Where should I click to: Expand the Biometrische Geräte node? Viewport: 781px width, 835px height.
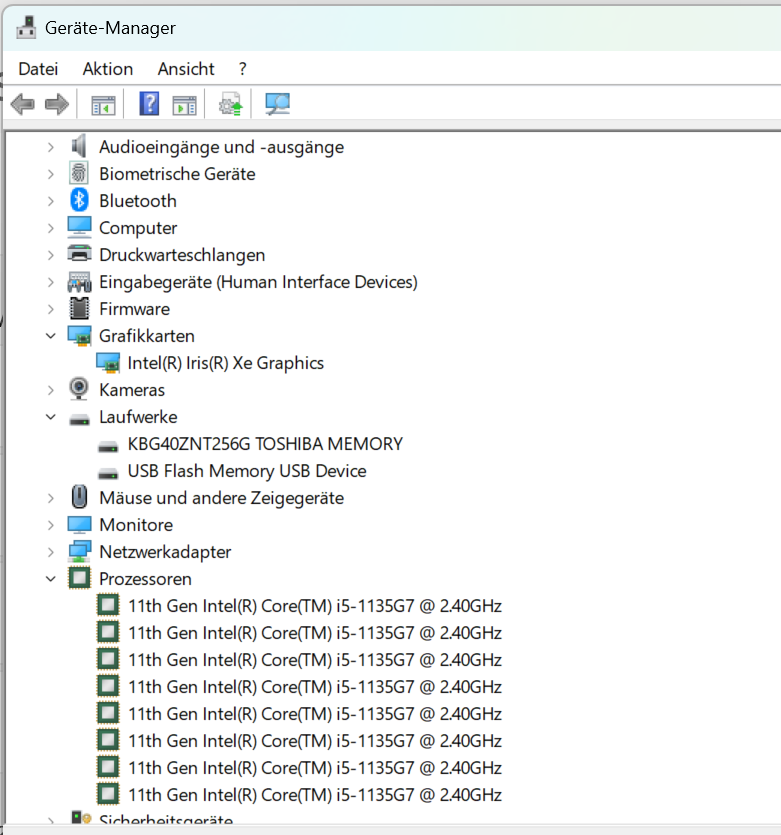coord(51,174)
